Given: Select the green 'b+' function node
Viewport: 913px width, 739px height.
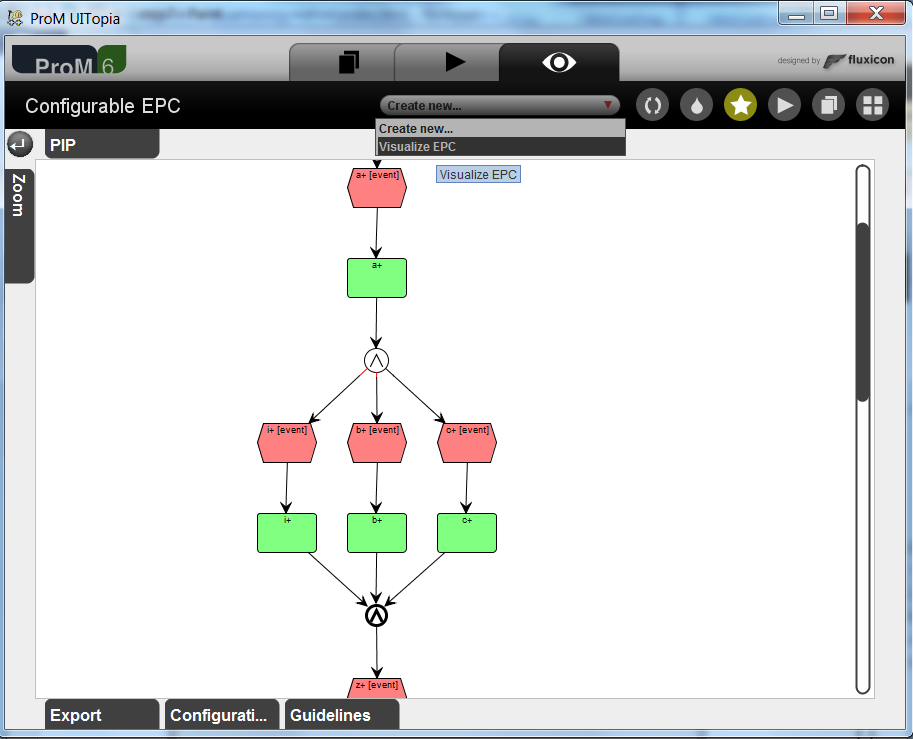Looking at the screenshot, I should click(377, 533).
